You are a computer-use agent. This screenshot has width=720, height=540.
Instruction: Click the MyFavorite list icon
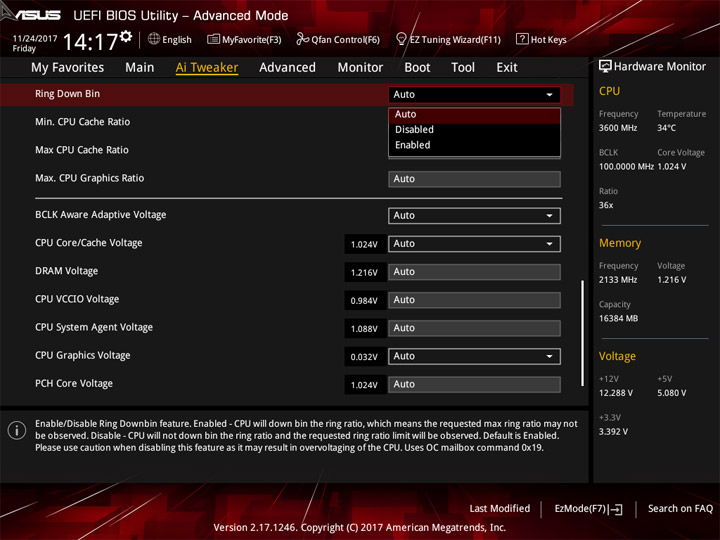pos(213,39)
